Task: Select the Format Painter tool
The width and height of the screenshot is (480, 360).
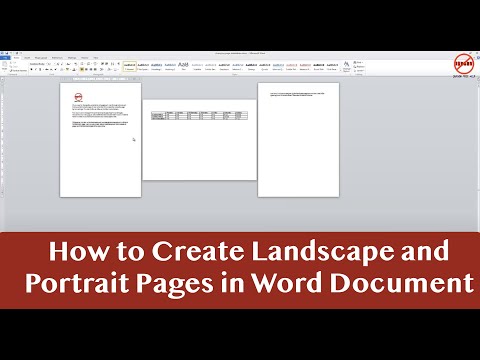Action: pyautogui.click(x=18, y=71)
